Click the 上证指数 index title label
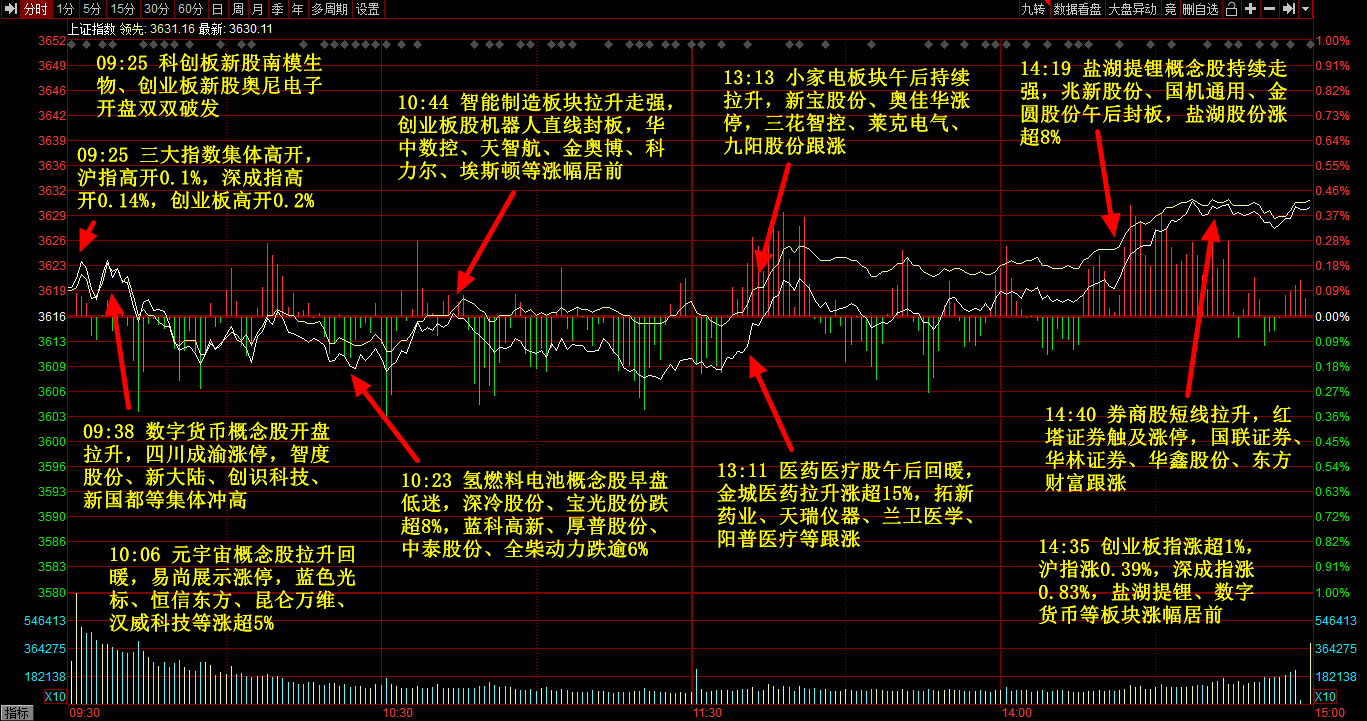1367x721 pixels. click(91, 29)
